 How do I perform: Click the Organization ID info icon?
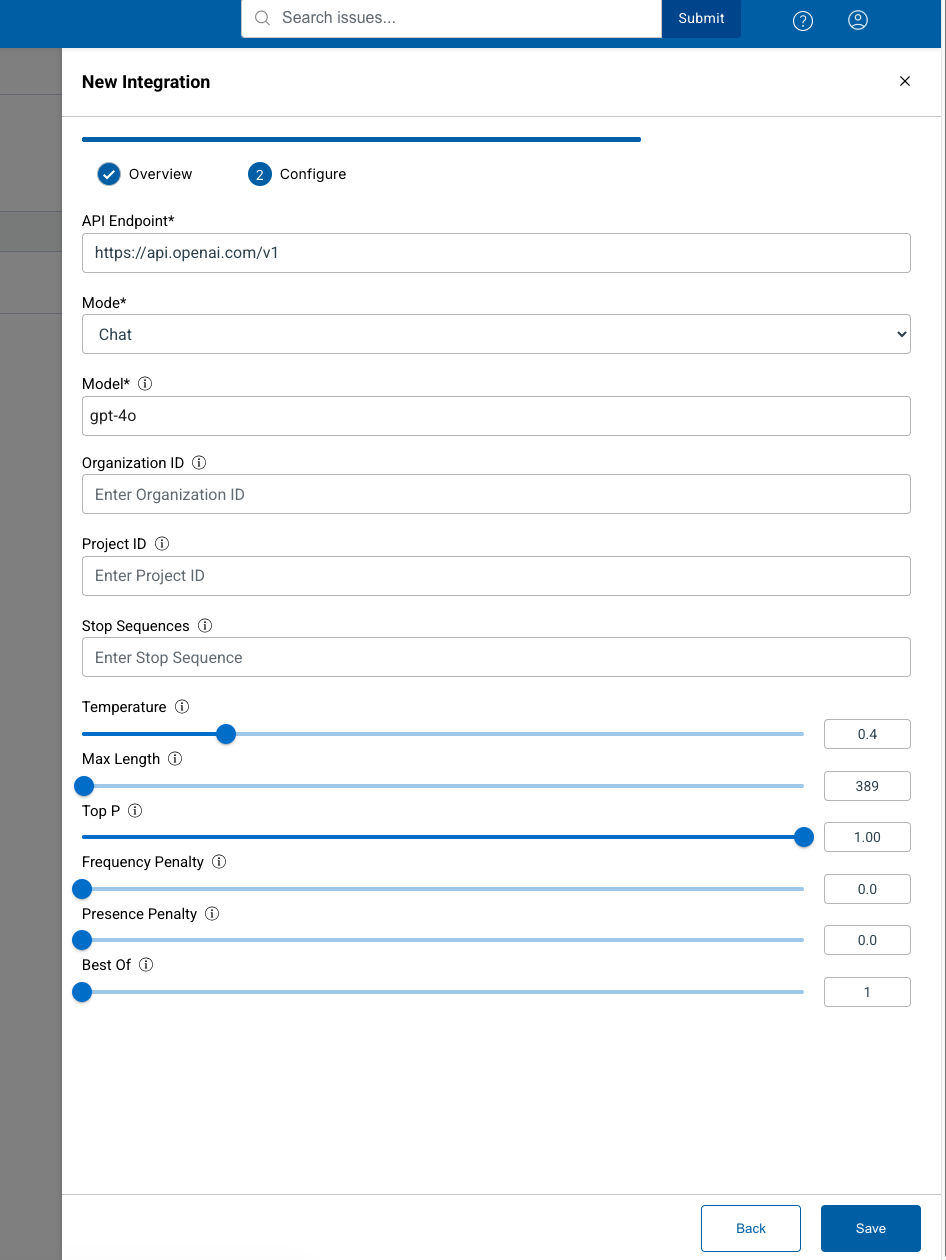[x=198, y=463]
